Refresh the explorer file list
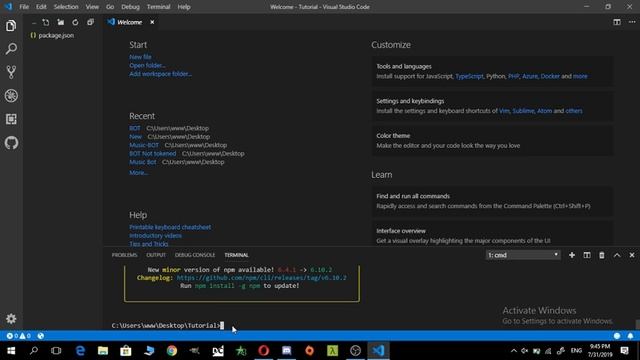640x360 pixels. [75, 22]
